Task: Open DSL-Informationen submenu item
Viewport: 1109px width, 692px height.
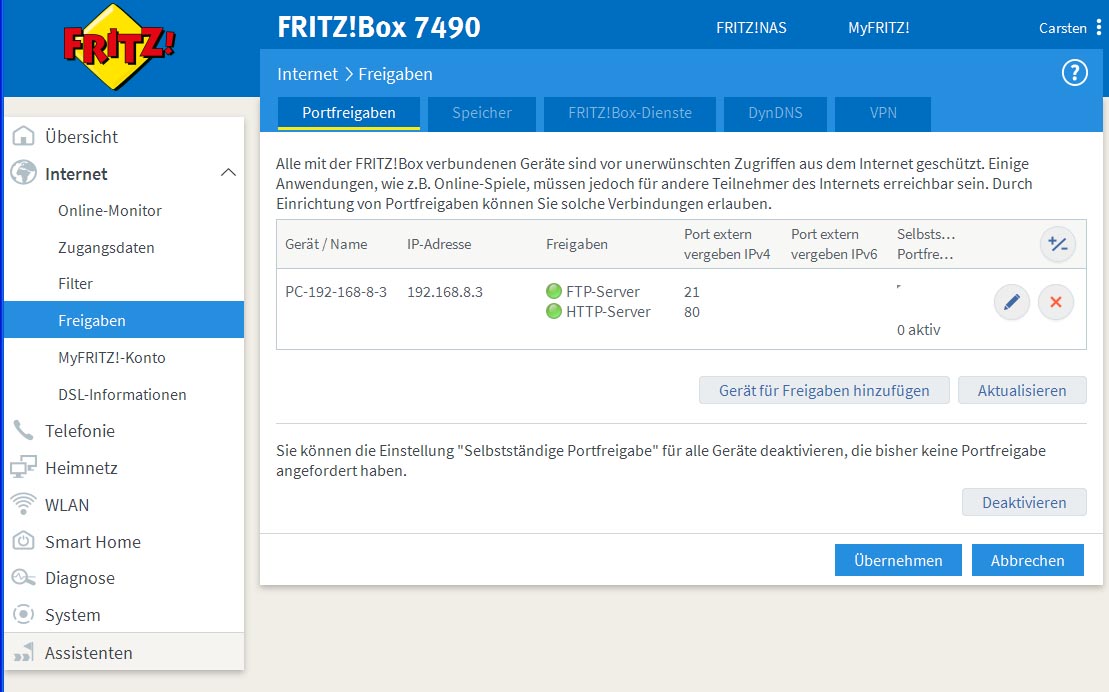Action: pyautogui.click(x=124, y=394)
